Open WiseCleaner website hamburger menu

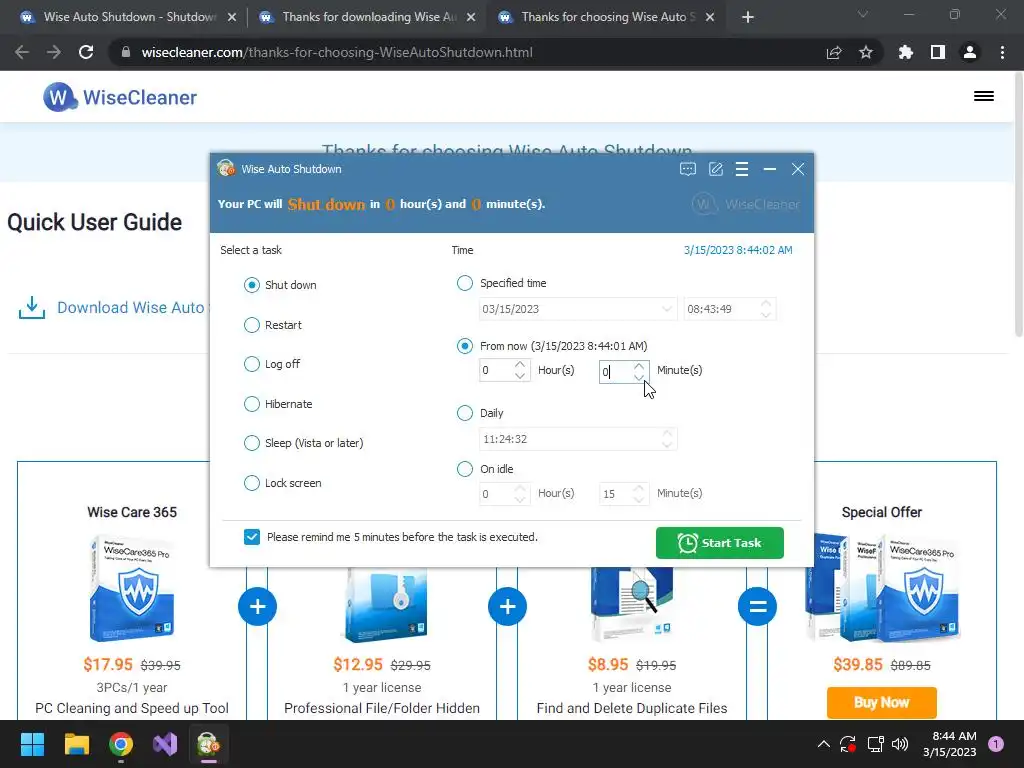[x=984, y=97]
